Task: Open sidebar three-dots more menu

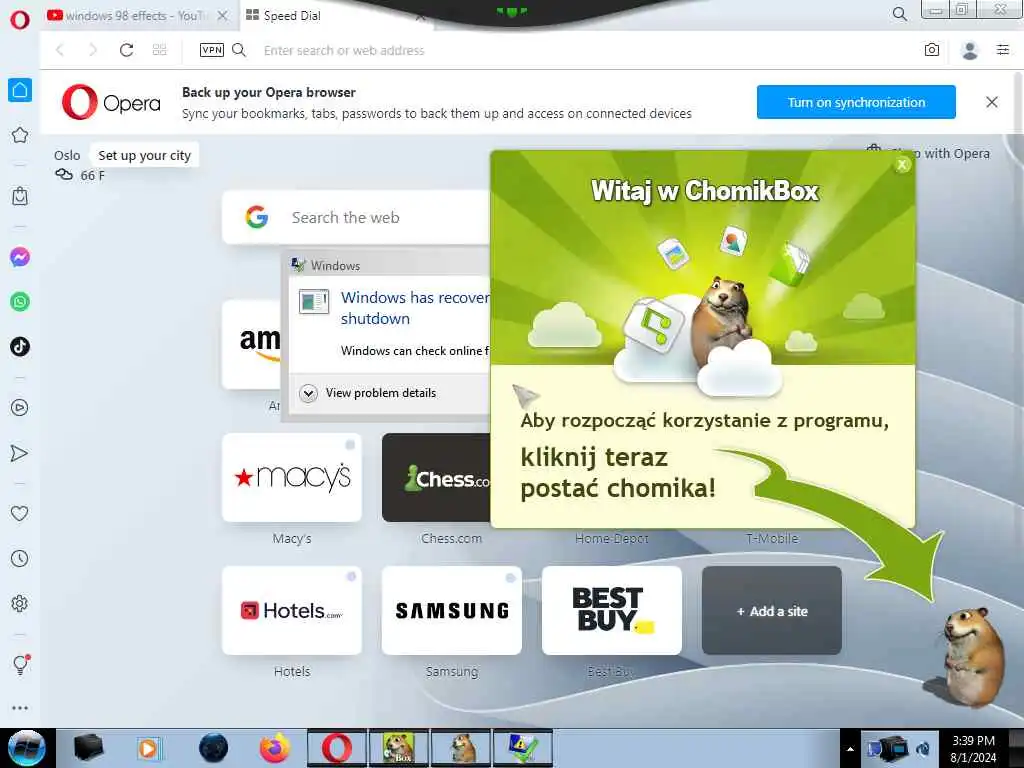Action: tap(20, 708)
